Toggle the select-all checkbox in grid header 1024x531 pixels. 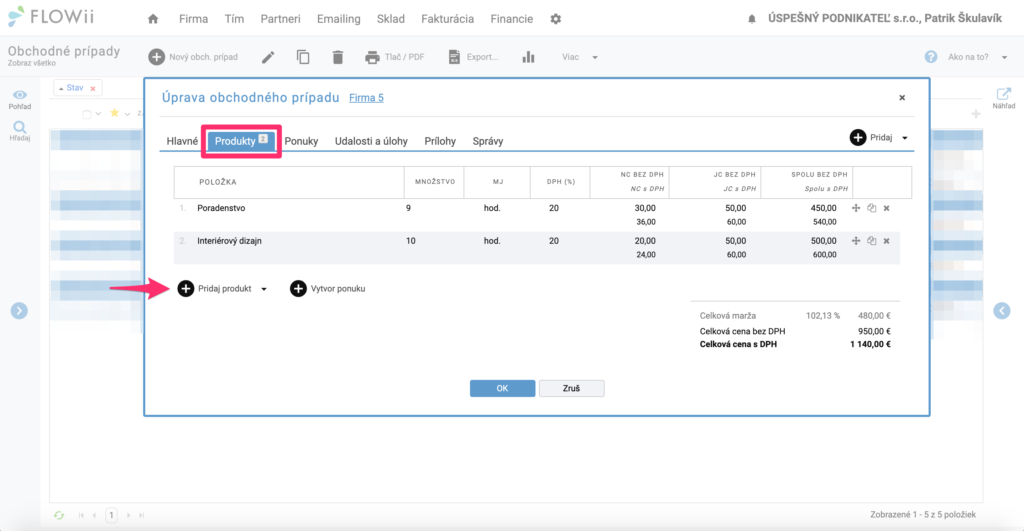(x=86, y=114)
